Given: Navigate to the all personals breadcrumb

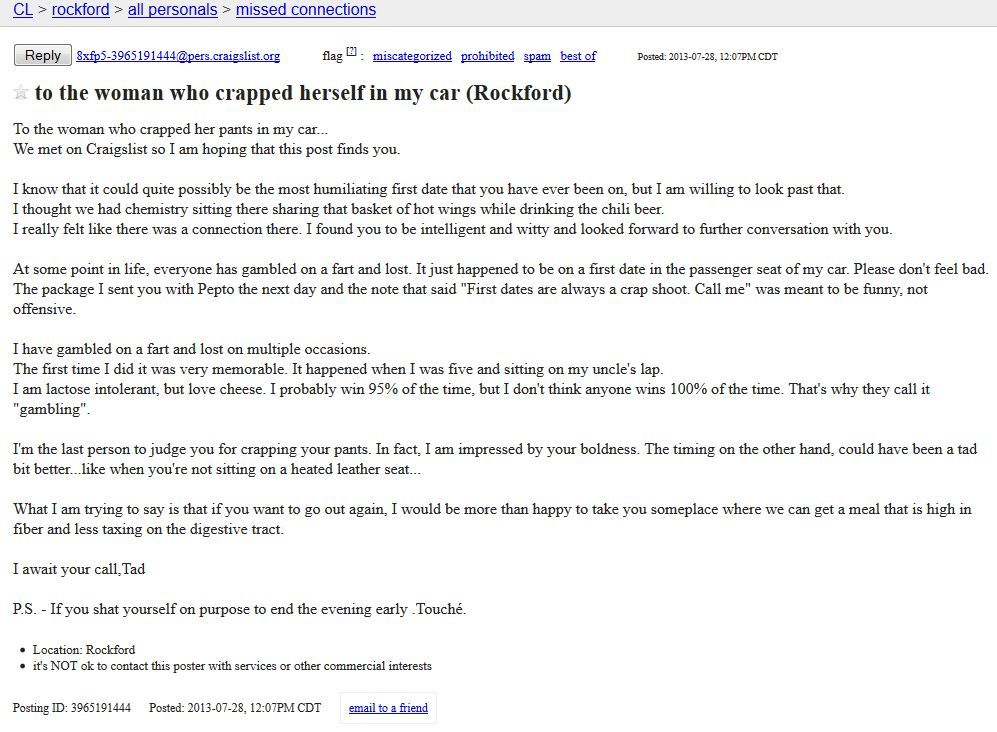Looking at the screenshot, I should [172, 10].
